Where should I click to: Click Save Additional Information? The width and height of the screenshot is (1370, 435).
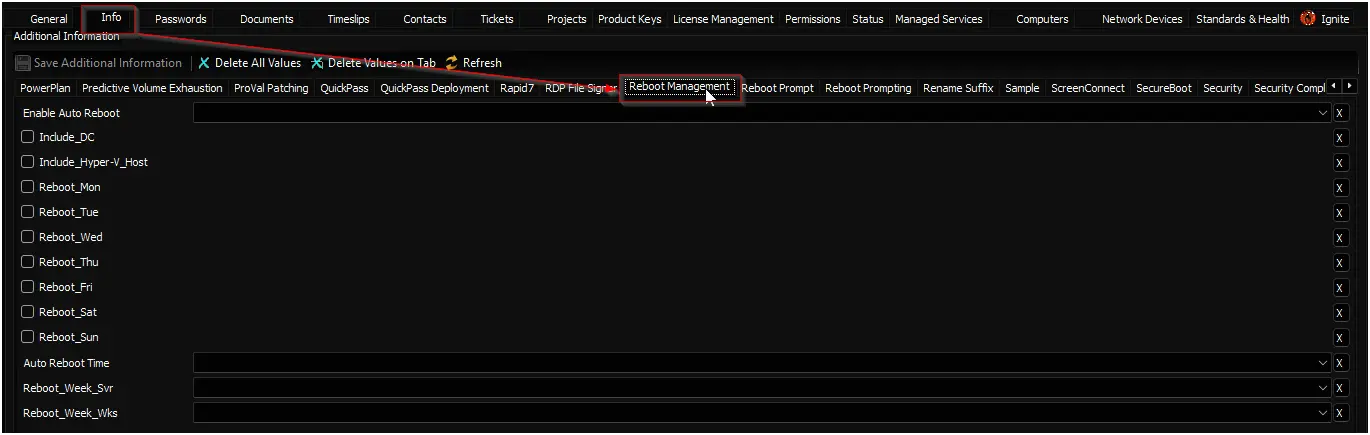tap(99, 63)
